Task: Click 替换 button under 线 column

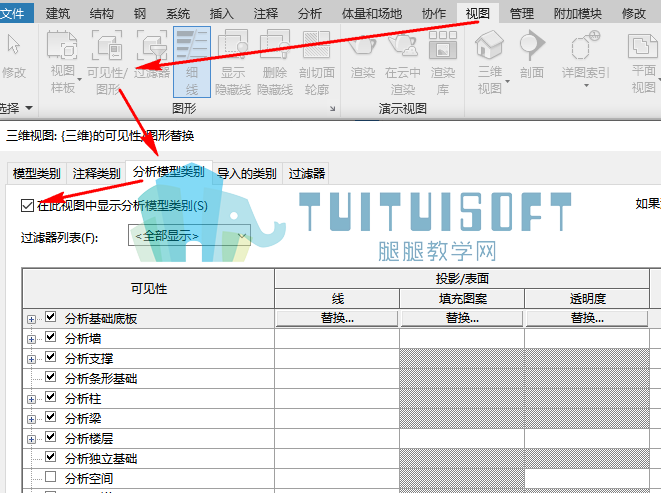Action: pyautogui.click(x=337, y=318)
